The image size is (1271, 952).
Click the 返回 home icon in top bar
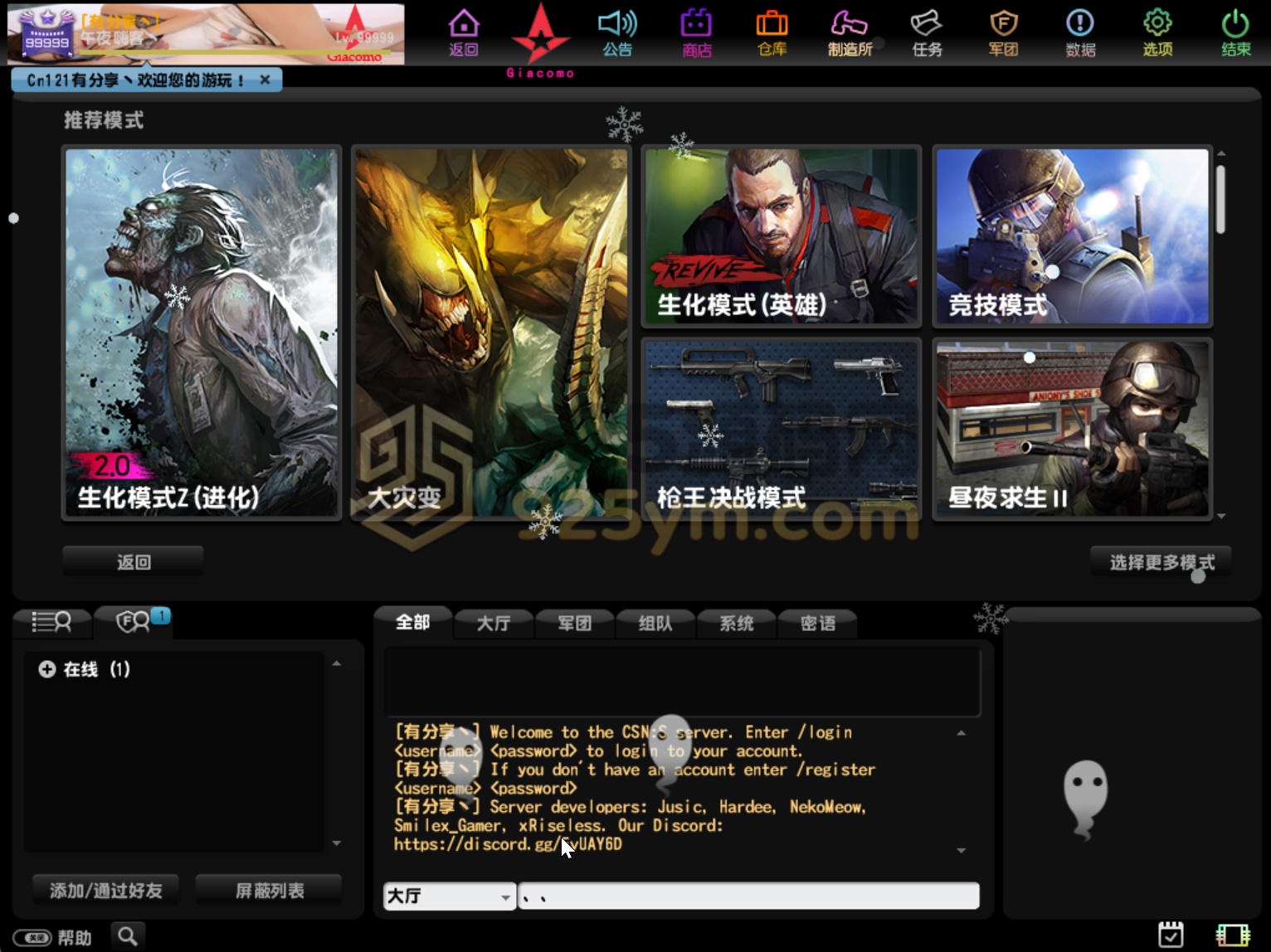(x=463, y=33)
